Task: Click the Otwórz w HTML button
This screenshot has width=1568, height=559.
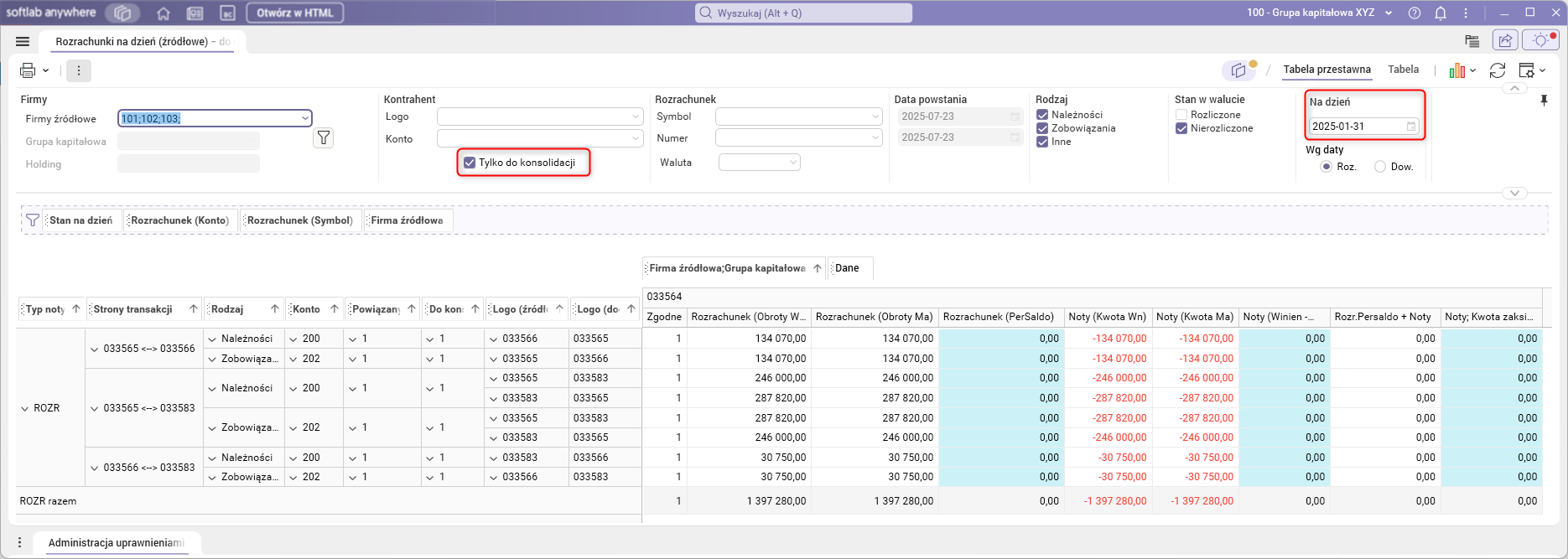Action: (295, 13)
